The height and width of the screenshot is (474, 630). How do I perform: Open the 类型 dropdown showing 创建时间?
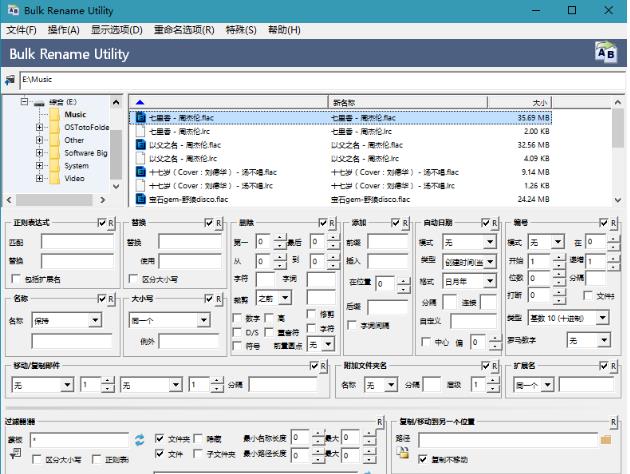click(469, 262)
